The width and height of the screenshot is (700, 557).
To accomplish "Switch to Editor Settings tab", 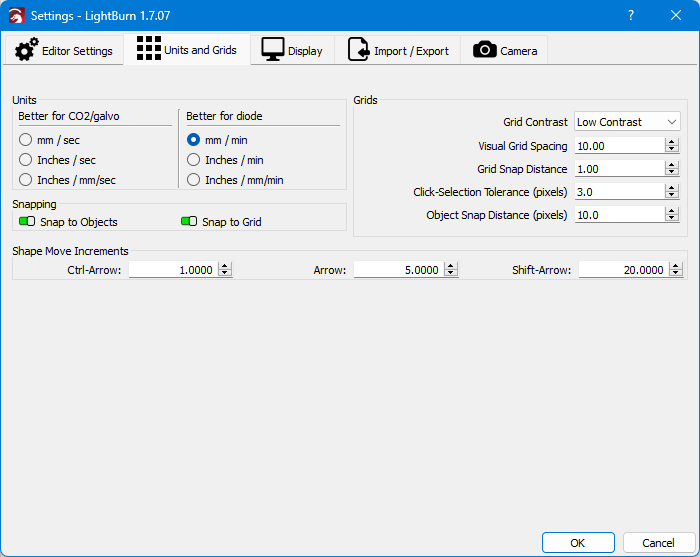I will (64, 50).
